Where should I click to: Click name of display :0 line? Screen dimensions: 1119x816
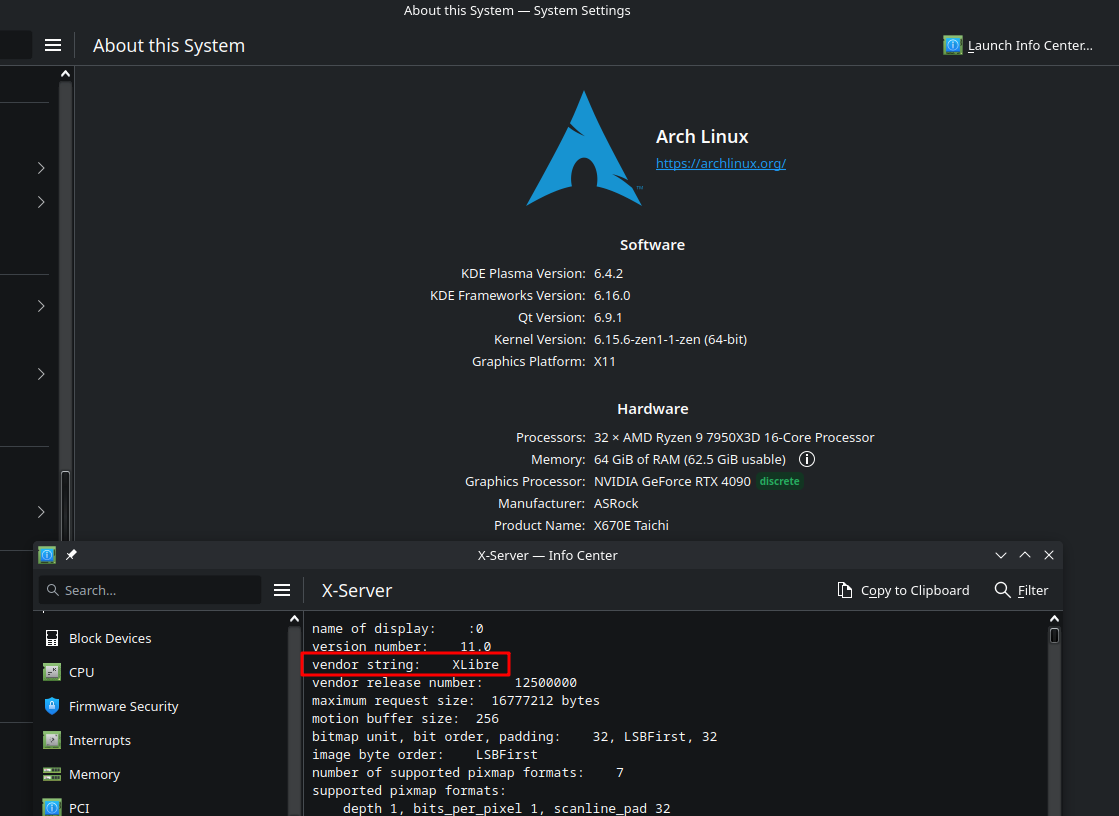point(398,629)
